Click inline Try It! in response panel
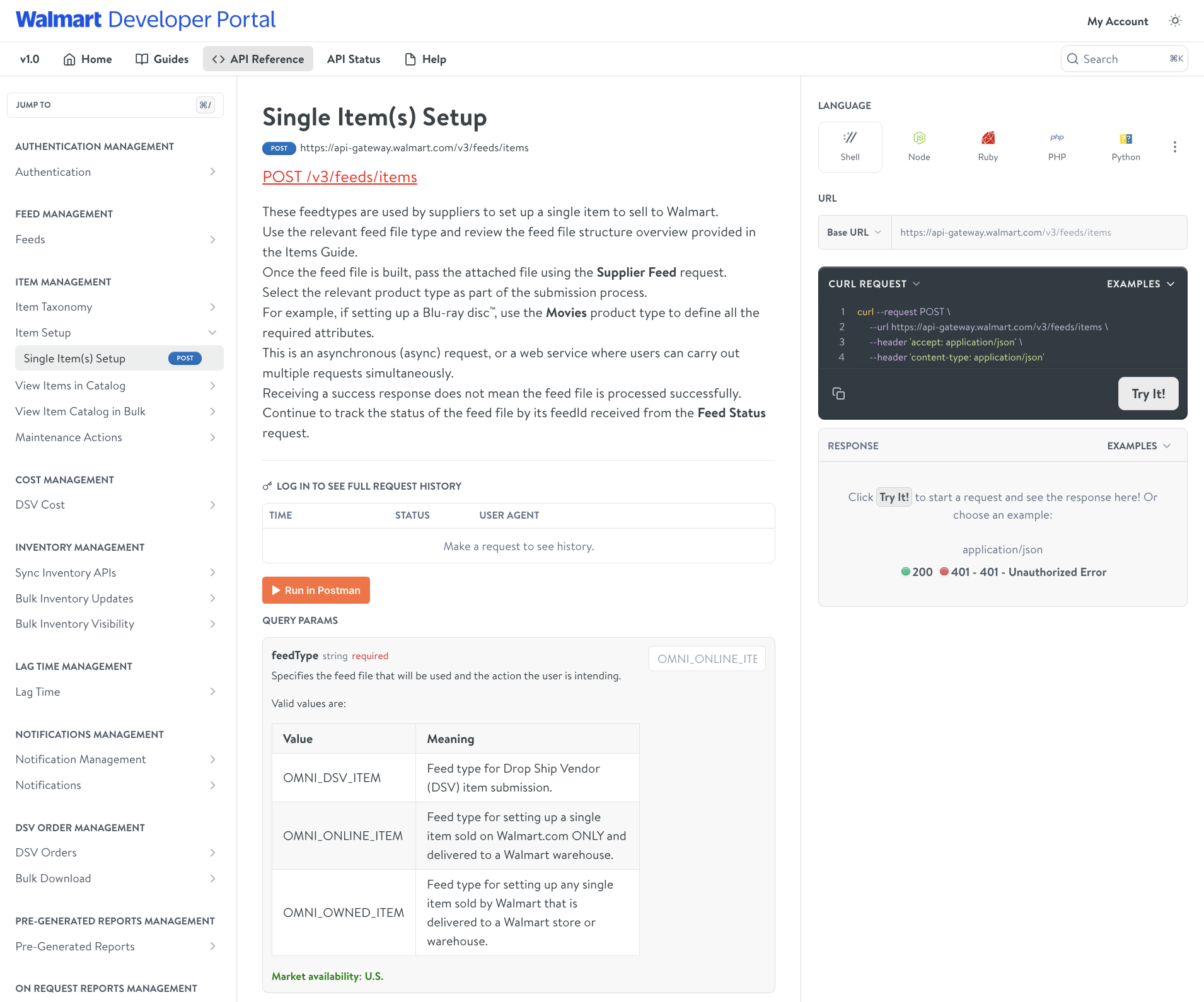The image size is (1204, 1002). [894, 497]
